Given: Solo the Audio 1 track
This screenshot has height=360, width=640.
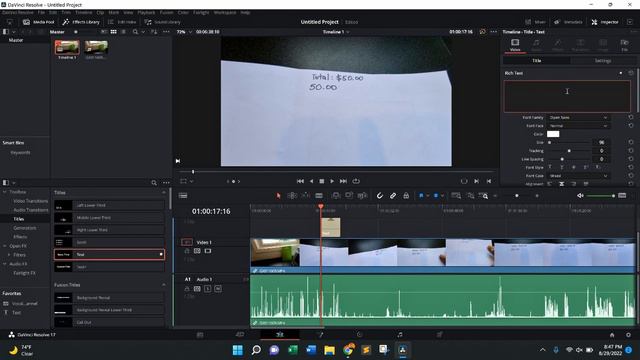Looking at the screenshot, I should (207, 289).
